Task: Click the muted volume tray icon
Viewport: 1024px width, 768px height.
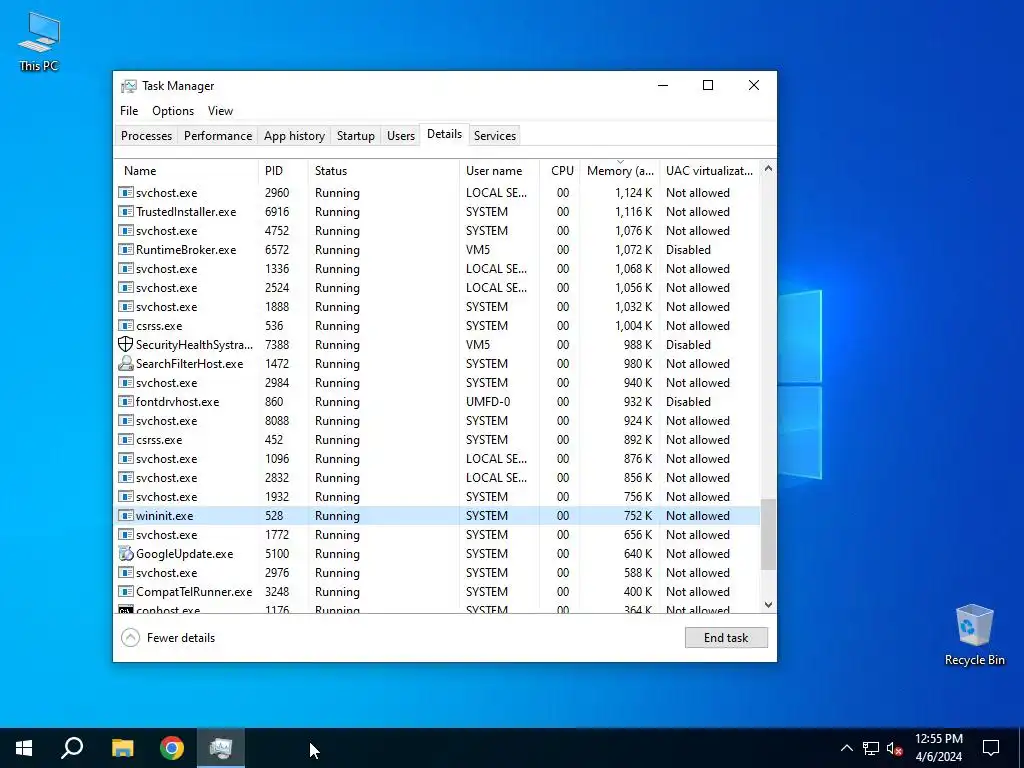Action: pos(894,748)
